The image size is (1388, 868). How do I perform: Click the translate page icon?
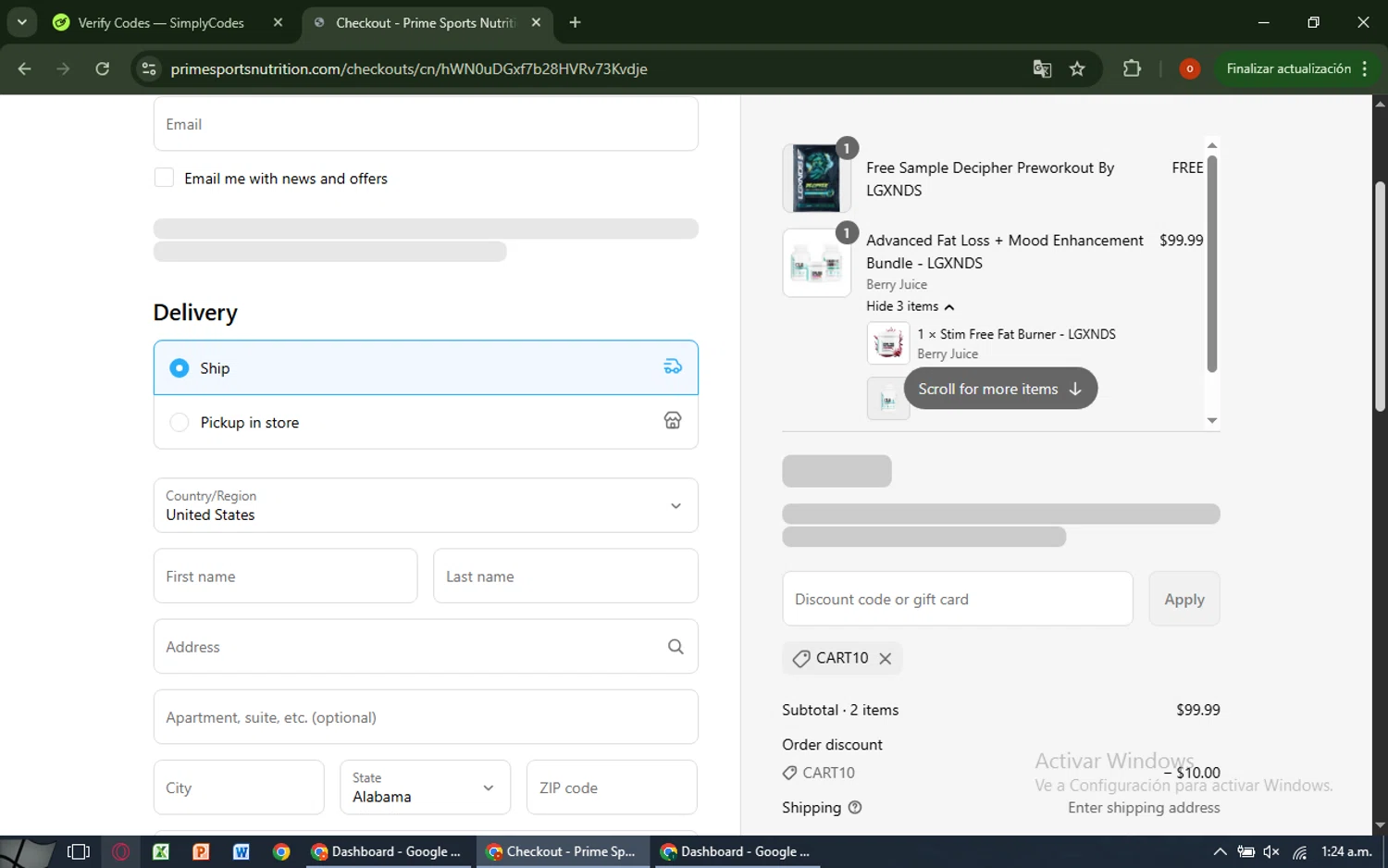coord(1042,68)
